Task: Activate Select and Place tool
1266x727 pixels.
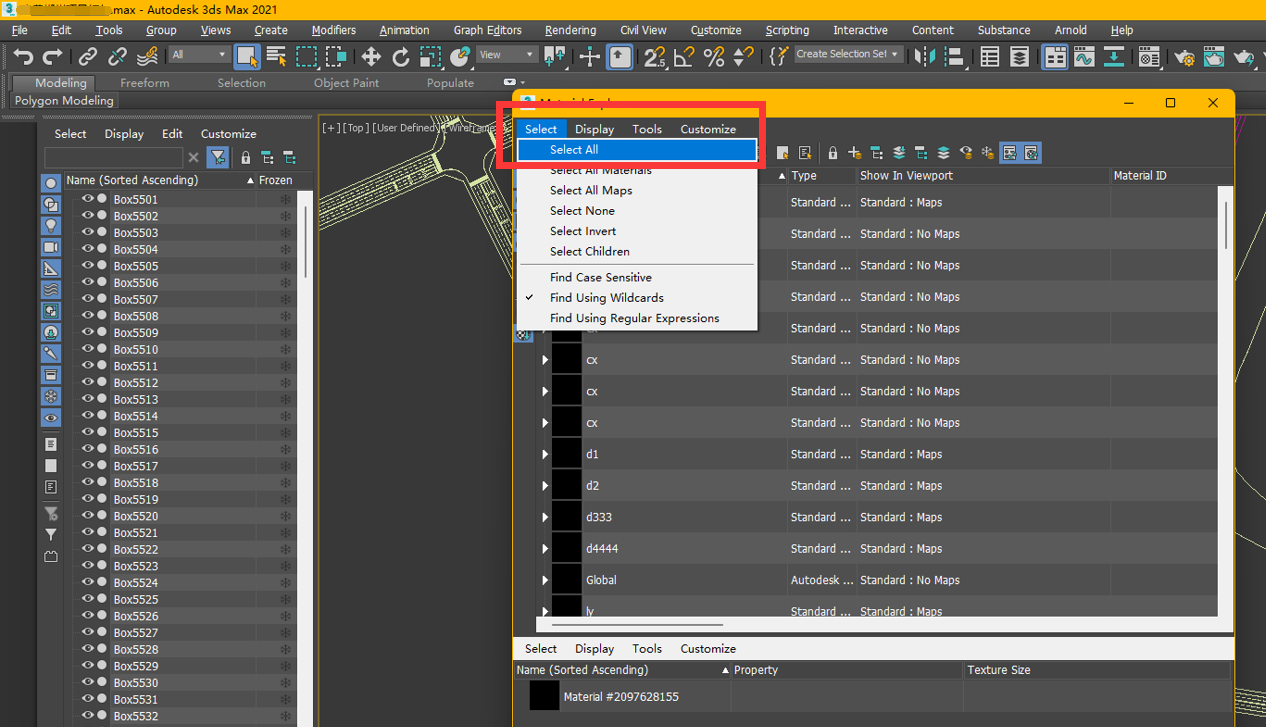Action: [460, 56]
